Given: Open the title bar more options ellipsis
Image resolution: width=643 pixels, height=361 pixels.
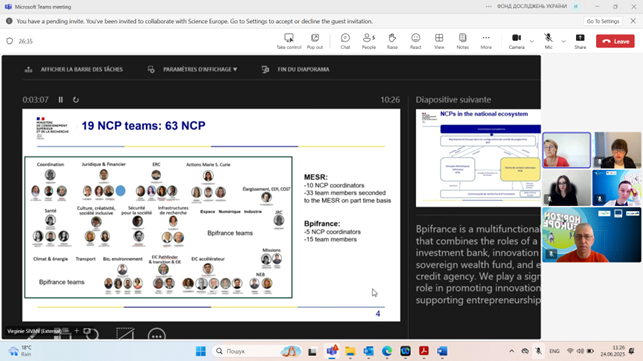Looking at the screenshot, I should click(x=488, y=7).
